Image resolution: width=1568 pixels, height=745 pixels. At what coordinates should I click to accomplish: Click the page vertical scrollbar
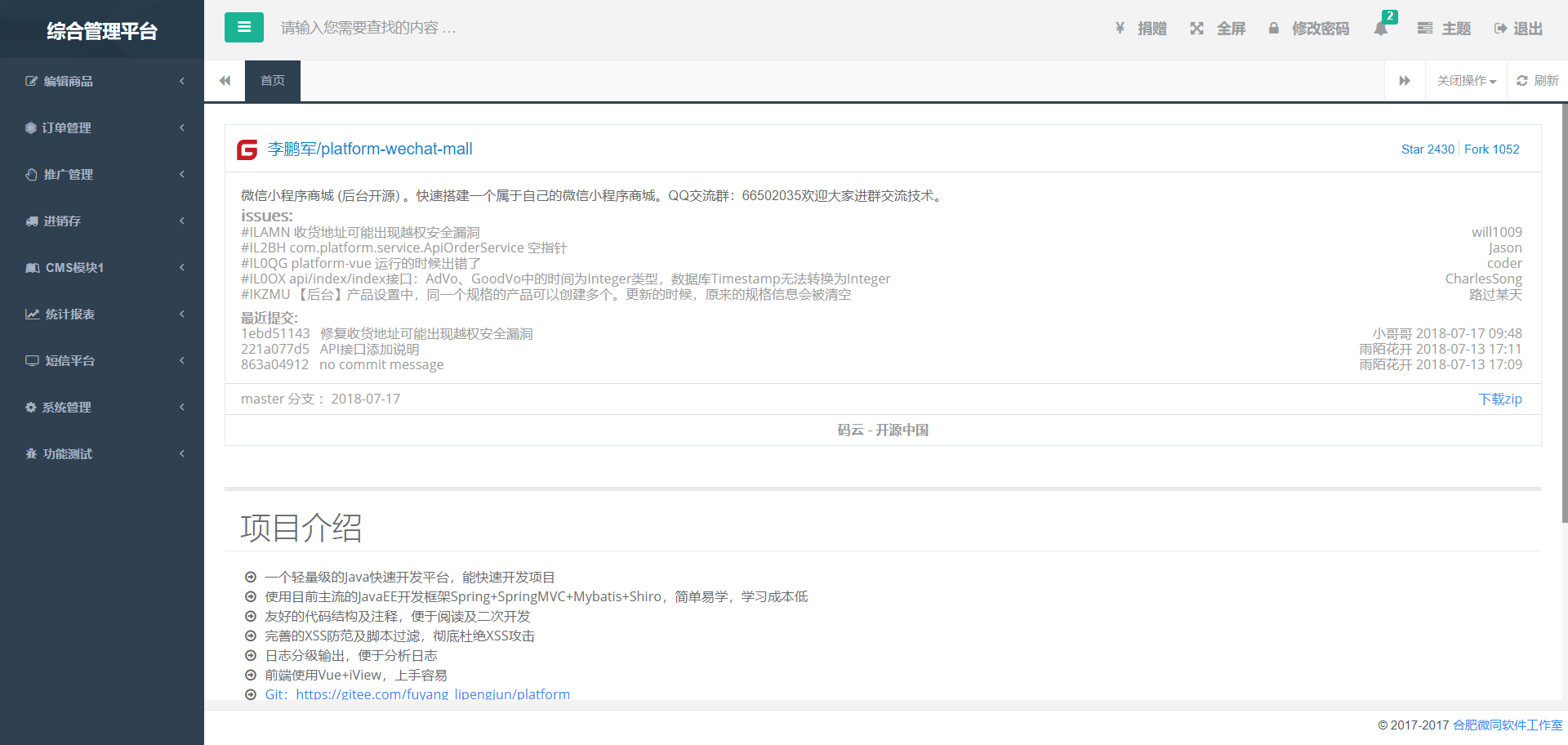1564,313
